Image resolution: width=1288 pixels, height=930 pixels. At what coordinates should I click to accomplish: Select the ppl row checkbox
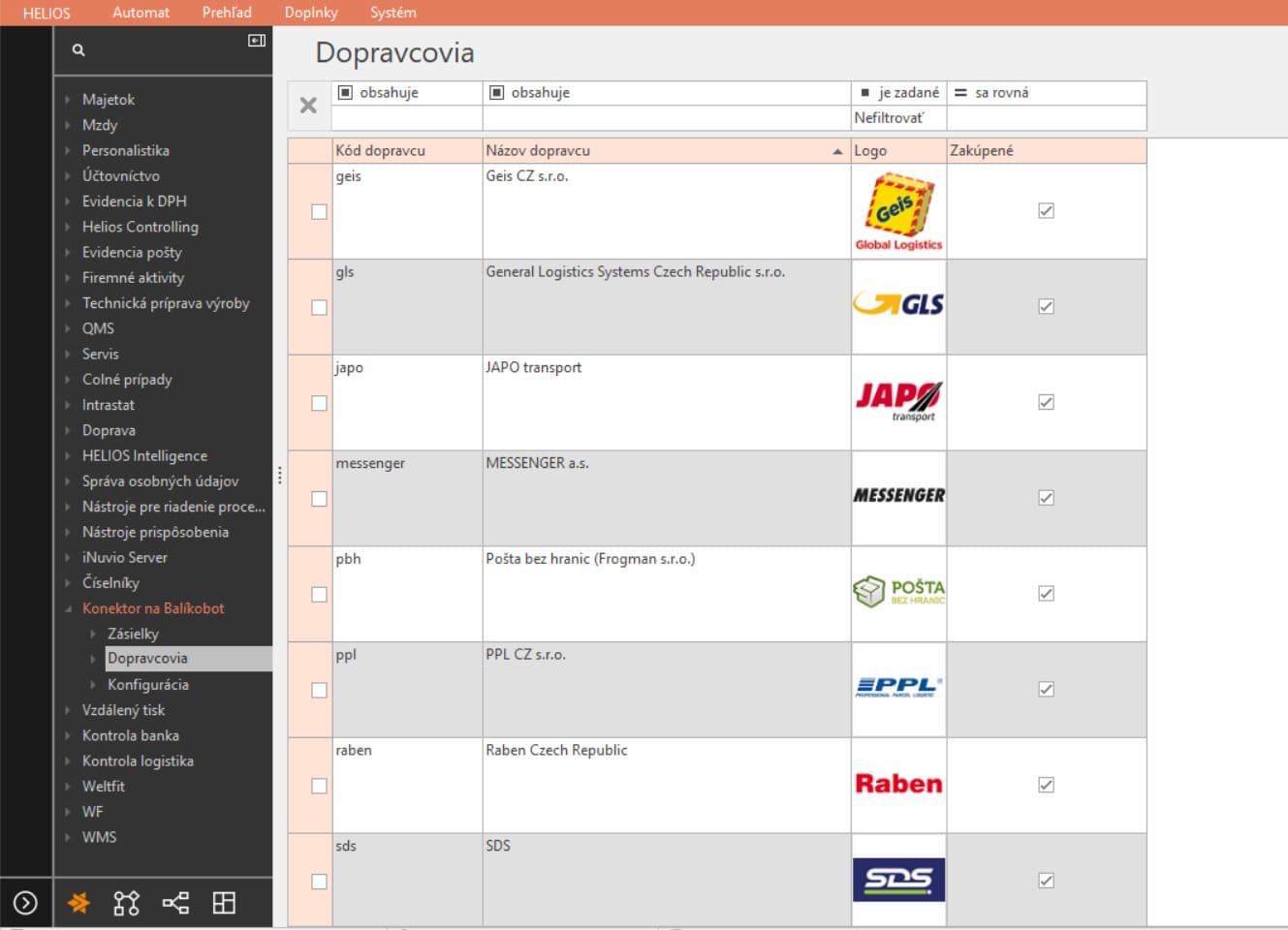(x=319, y=690)
